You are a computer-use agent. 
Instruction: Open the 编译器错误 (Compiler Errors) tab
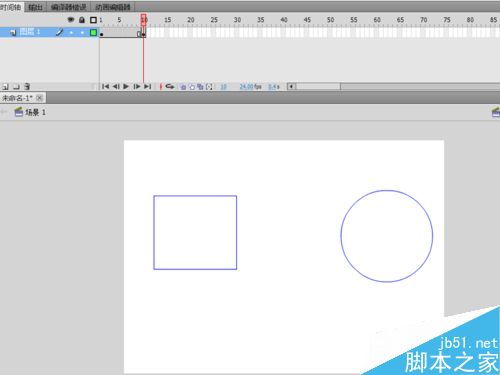(x=69, y=7)
